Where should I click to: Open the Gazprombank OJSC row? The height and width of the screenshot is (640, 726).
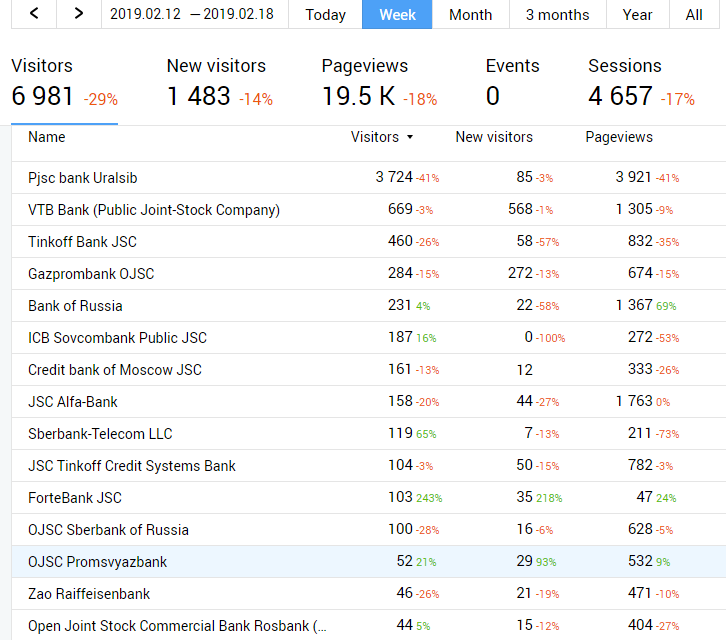[369, 273]
